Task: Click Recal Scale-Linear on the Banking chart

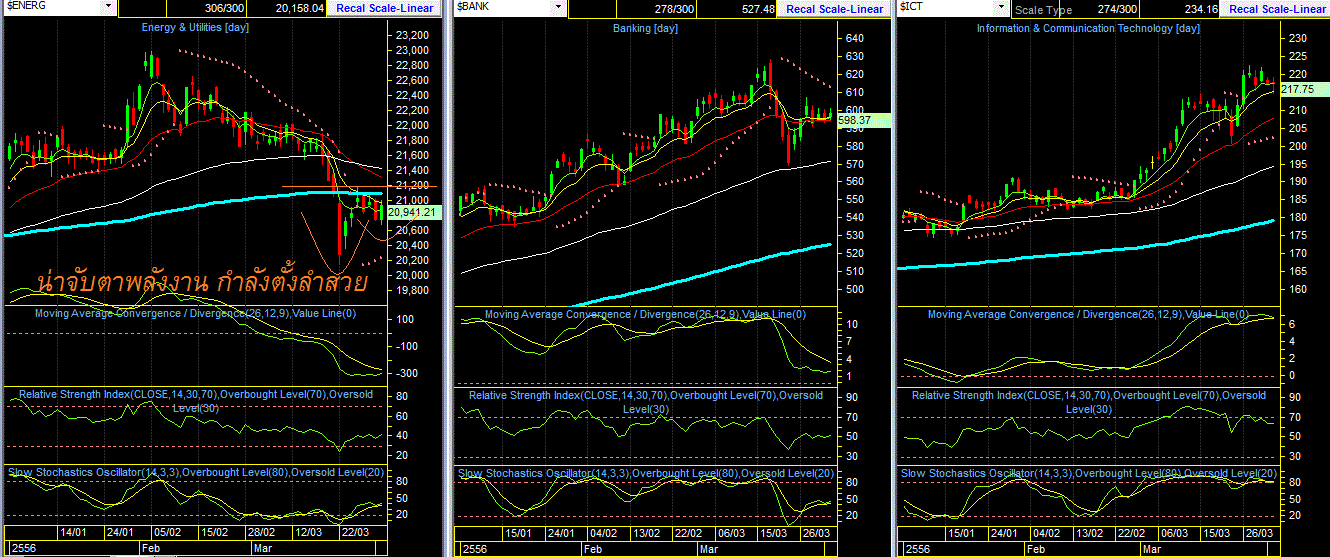Action: (x=835, y=9)
